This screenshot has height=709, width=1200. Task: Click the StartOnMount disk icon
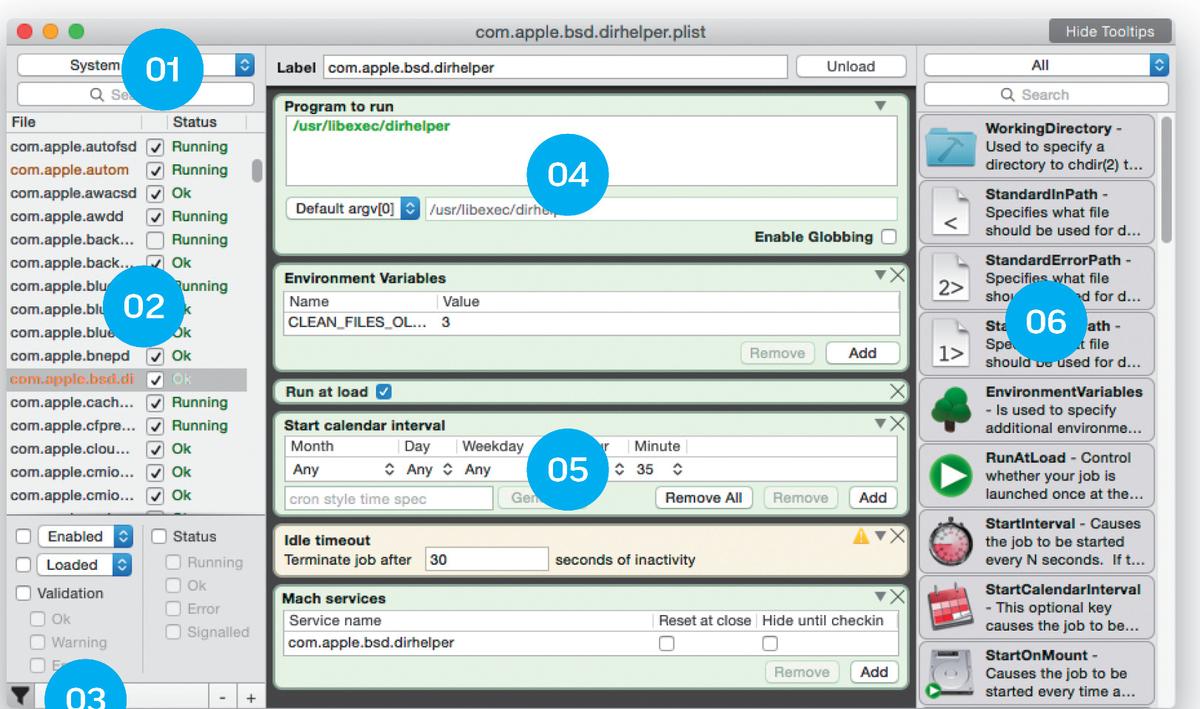(x=950, y=672)
